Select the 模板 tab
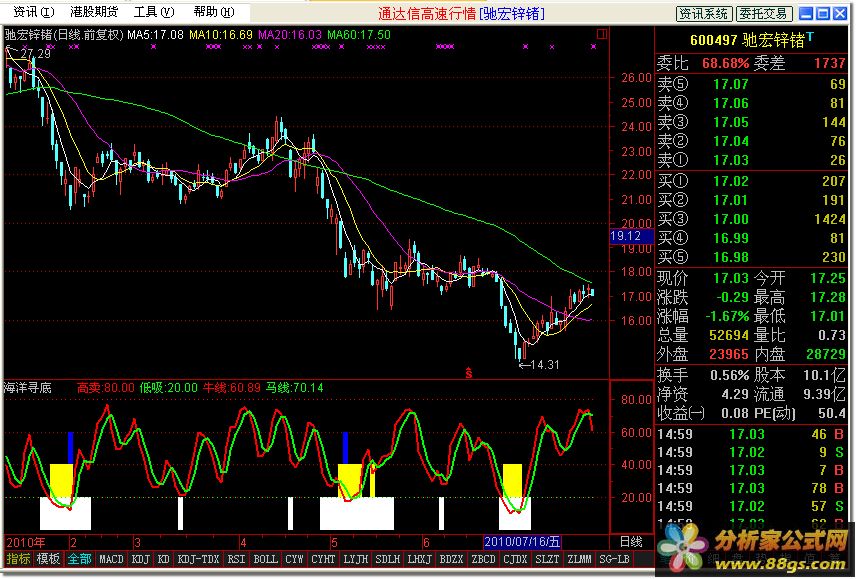Image resolution: width=857 pixels, height=579 pixels. [48, 559]
